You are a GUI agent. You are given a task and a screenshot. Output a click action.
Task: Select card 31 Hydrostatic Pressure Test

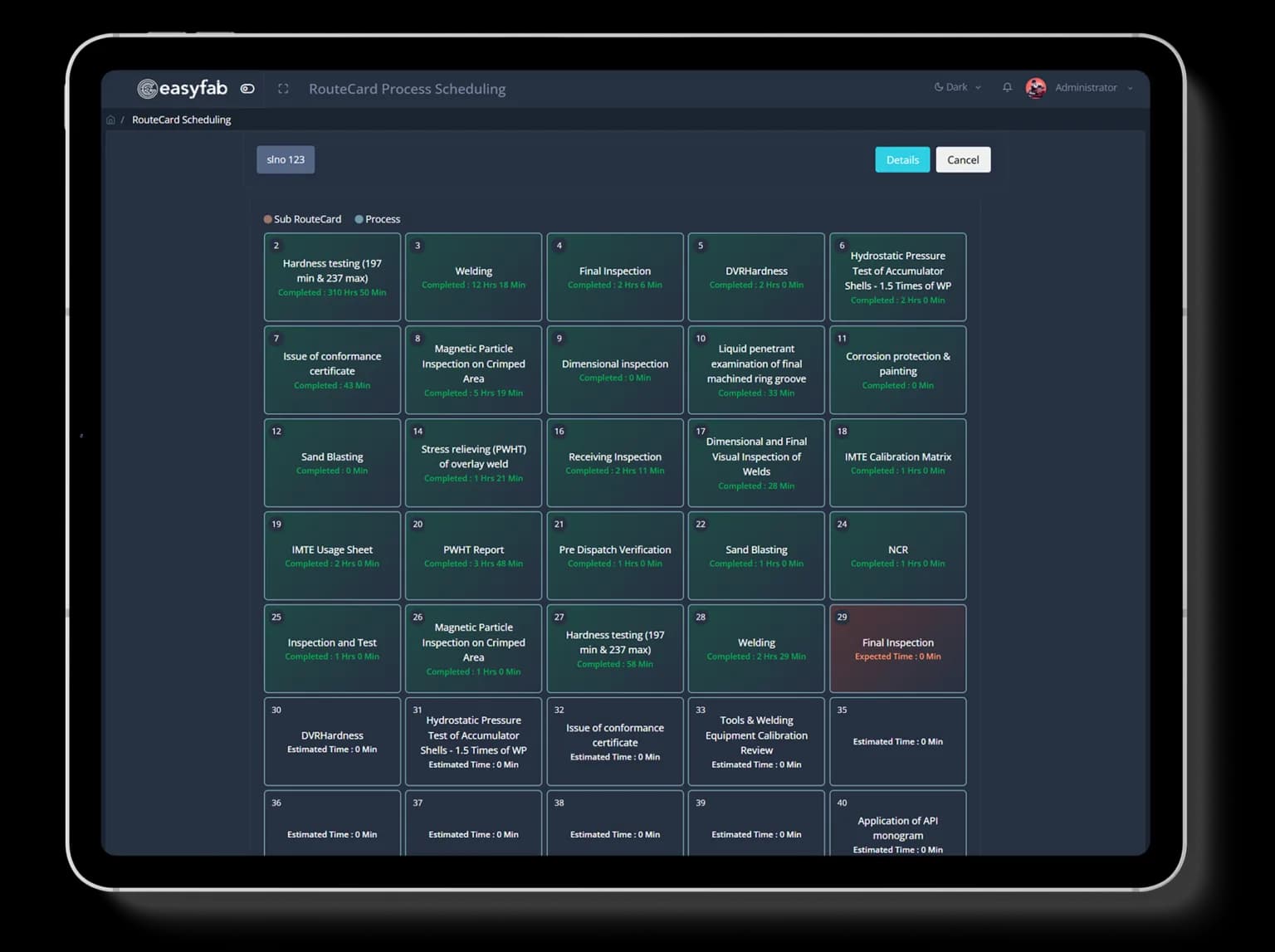pyautogui.click(x=473, y=742)
